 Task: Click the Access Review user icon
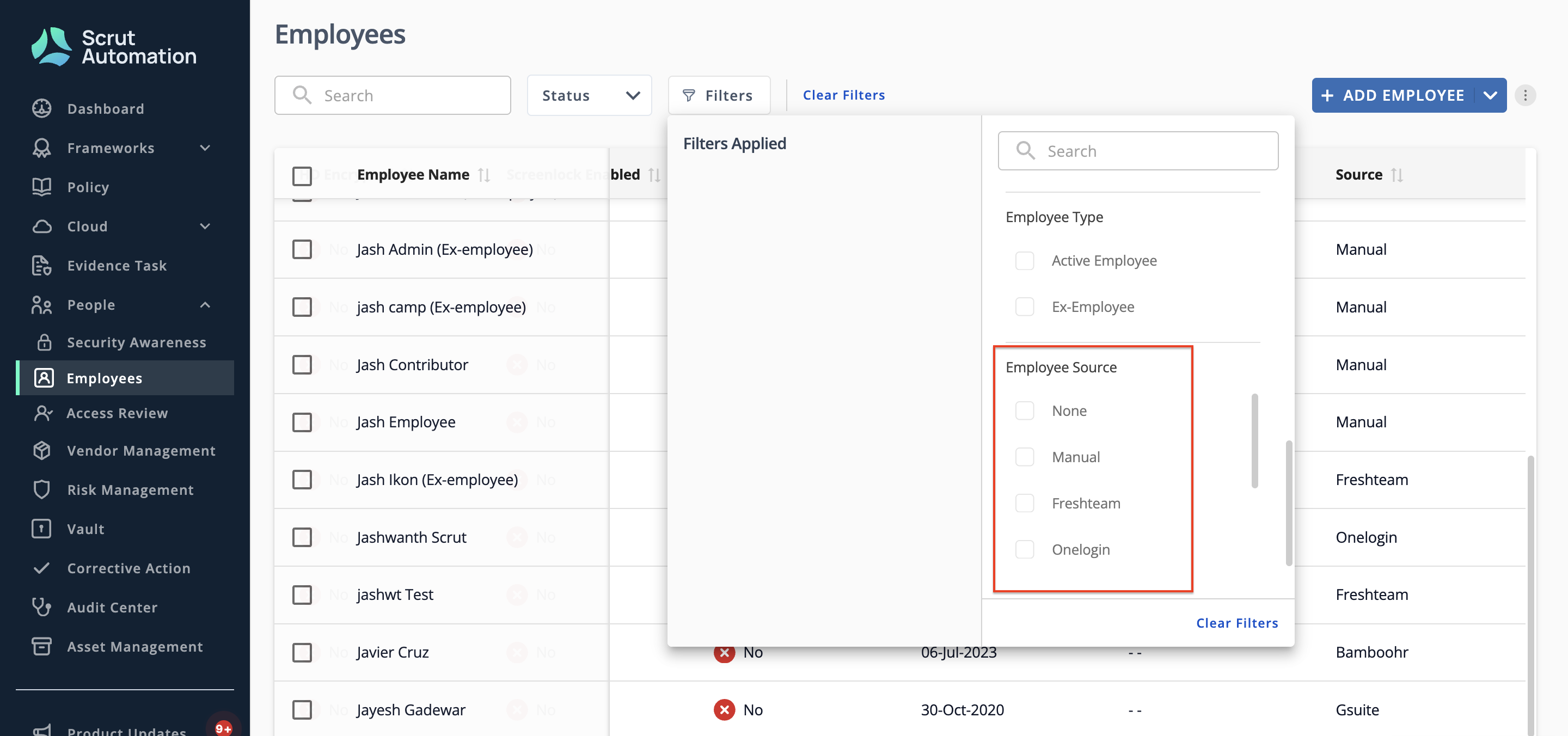pos(43,413)
